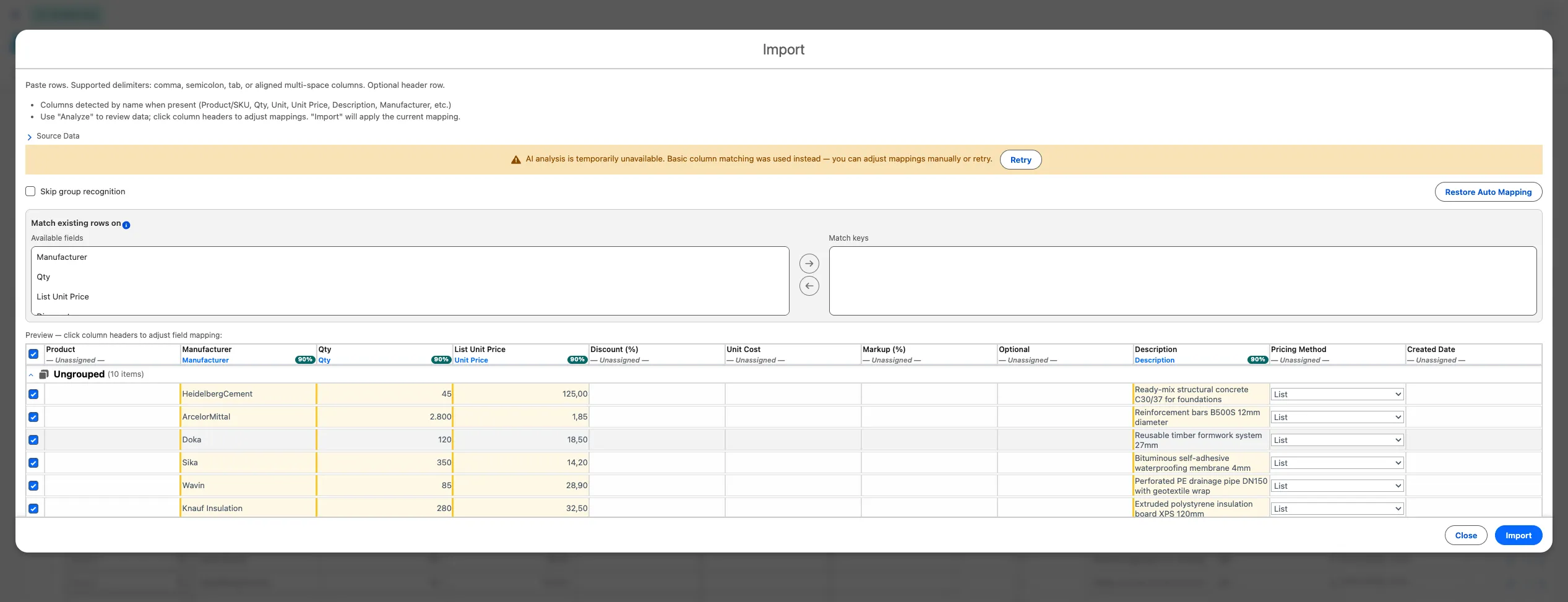Click the info icon beside Match existing rows on
The height and width of the screenshot is (602, 1568).
click(126, 225)
